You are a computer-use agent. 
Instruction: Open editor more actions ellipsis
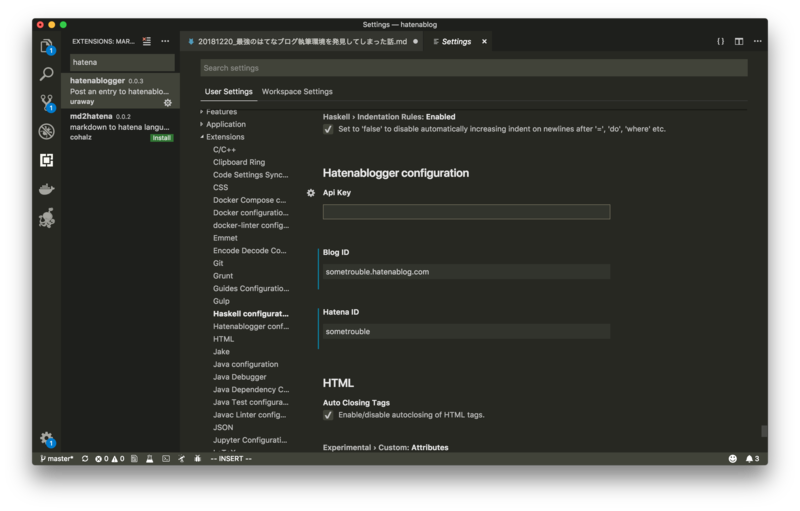point(758,41)
